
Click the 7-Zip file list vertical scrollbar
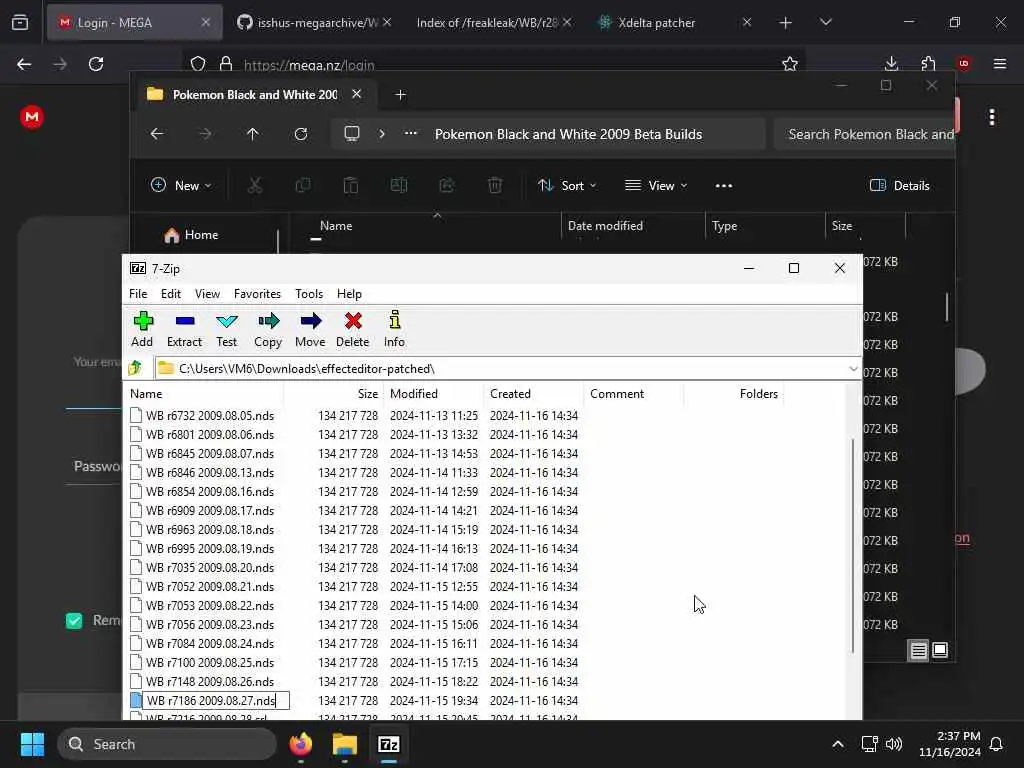[x=852, y=545]
